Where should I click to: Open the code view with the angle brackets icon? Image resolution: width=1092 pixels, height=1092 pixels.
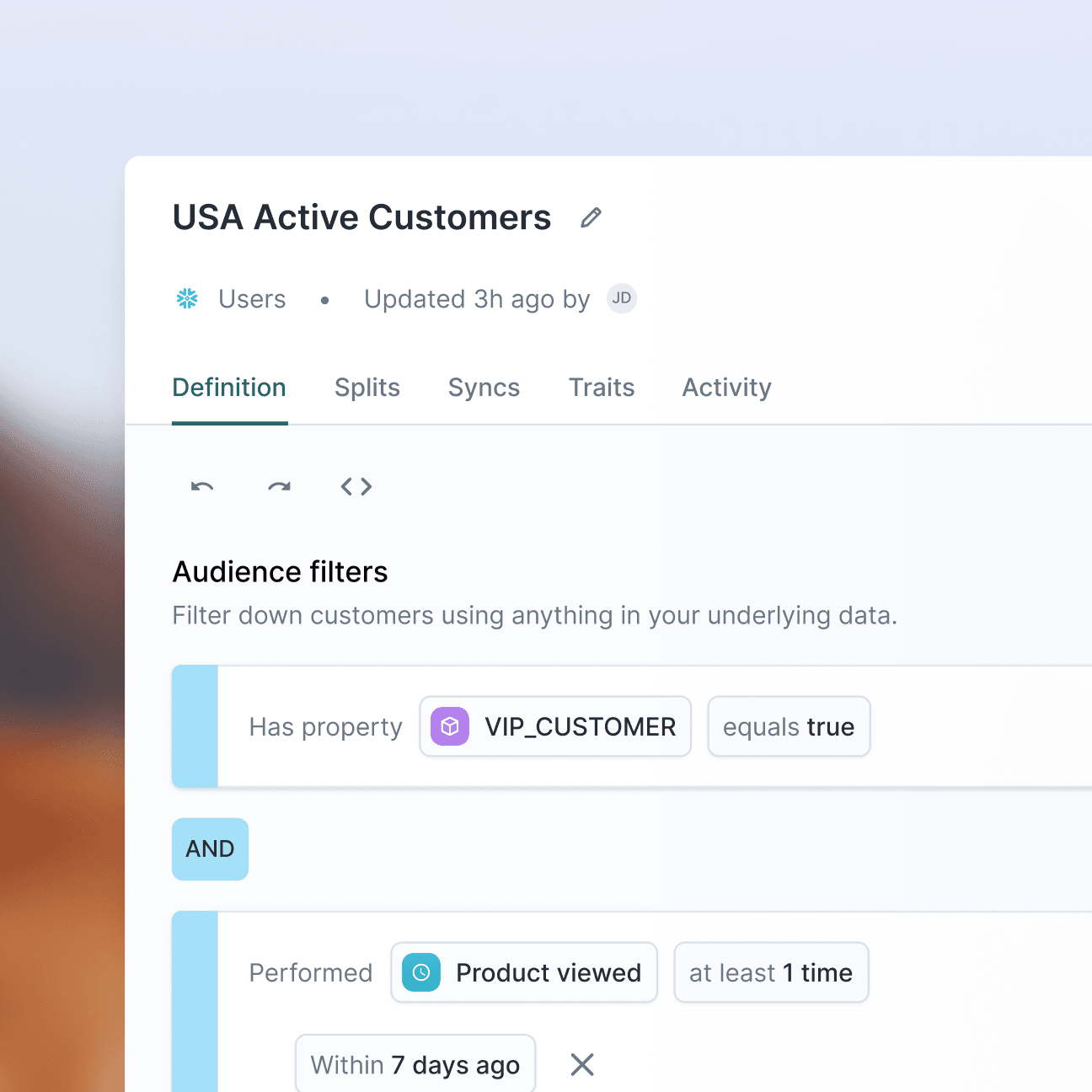(x=355, y=486)
